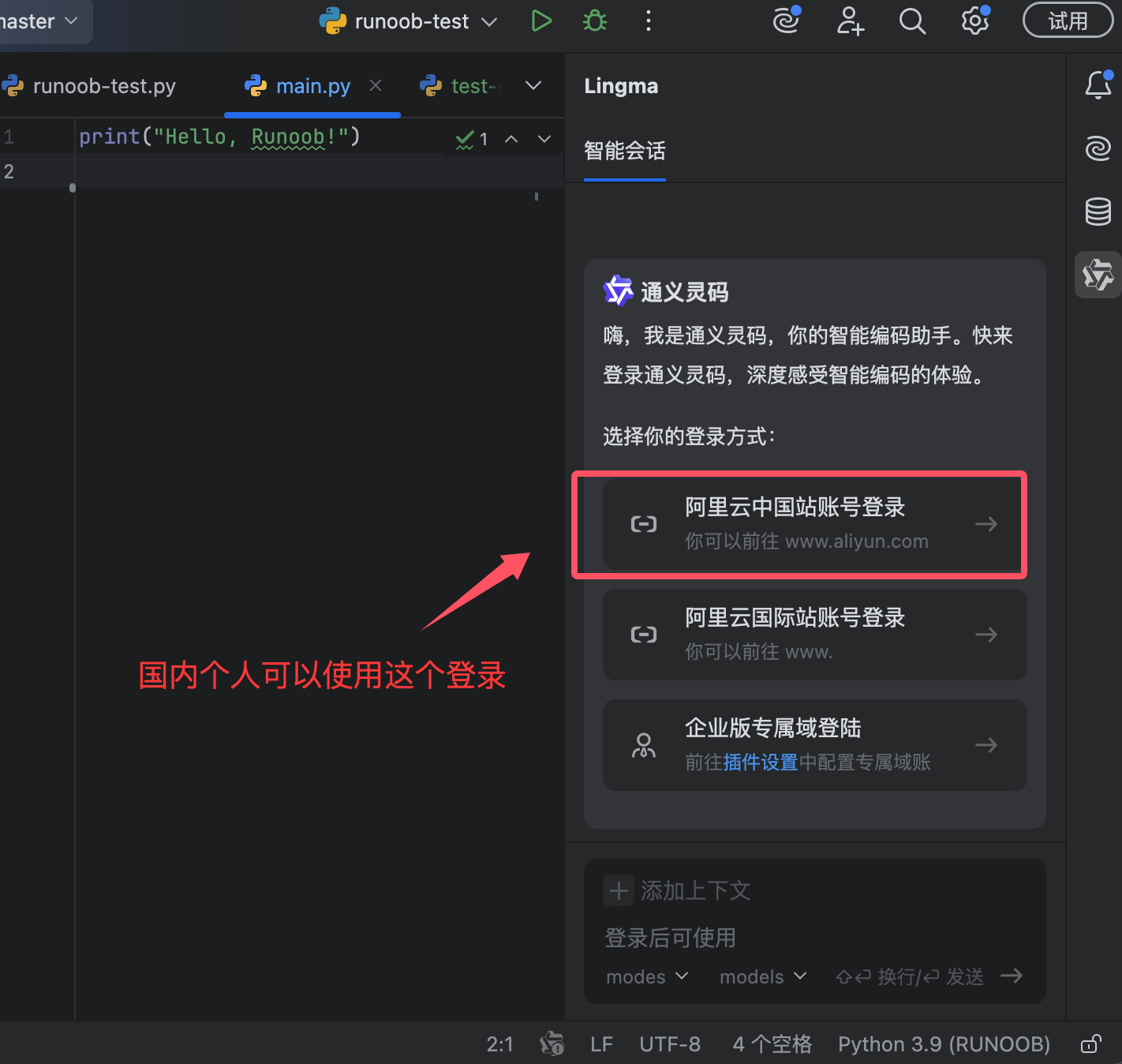Select the 智能会话 tab
This screenshot has width=1122, height=1064.
click(x=625, y=151)
